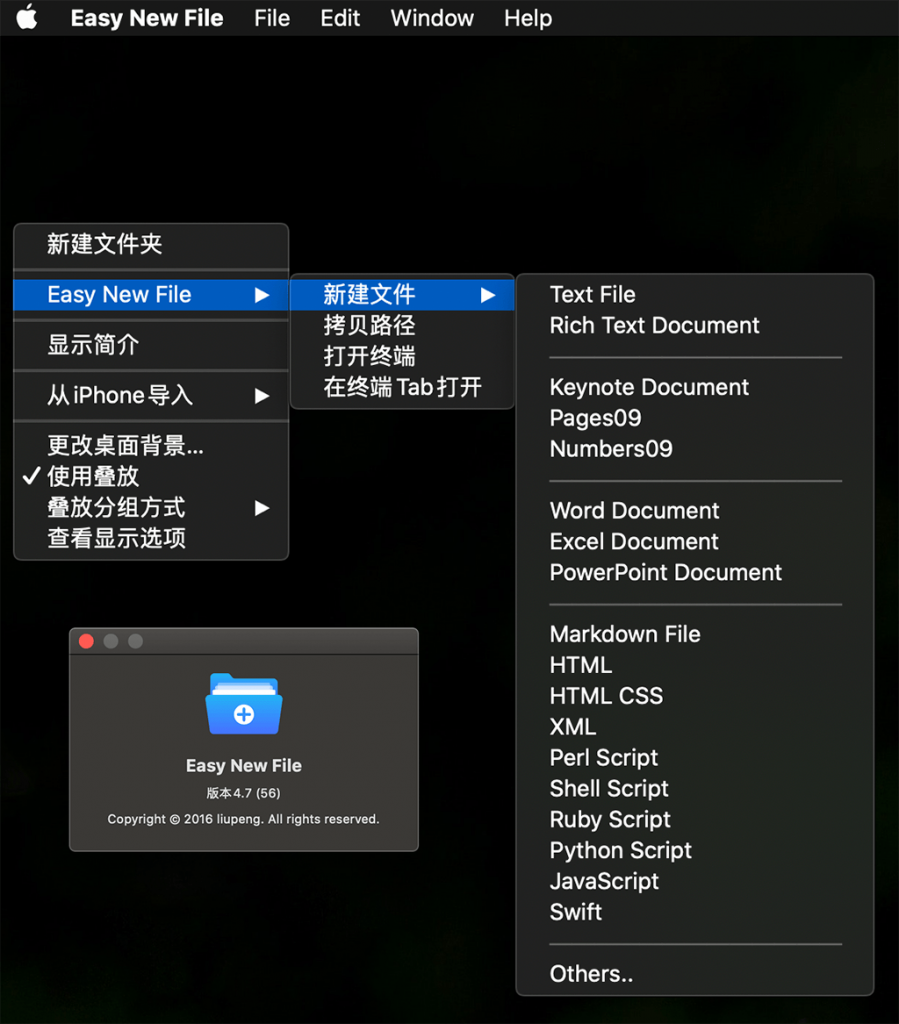Select the HTML file type
The width and height of the screenshot is (899, 1024).
(x=695, y=665)
